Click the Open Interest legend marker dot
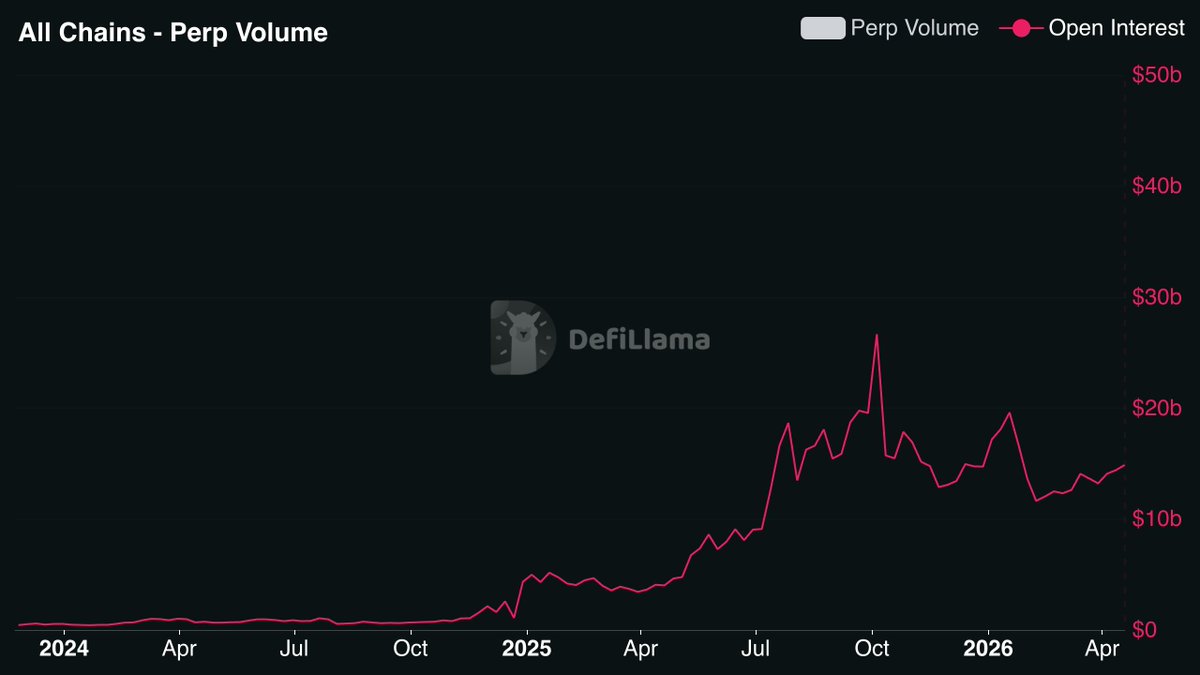Image resolution: width=1200 pixels, height=675 pixels. (x=1022, y=29)
